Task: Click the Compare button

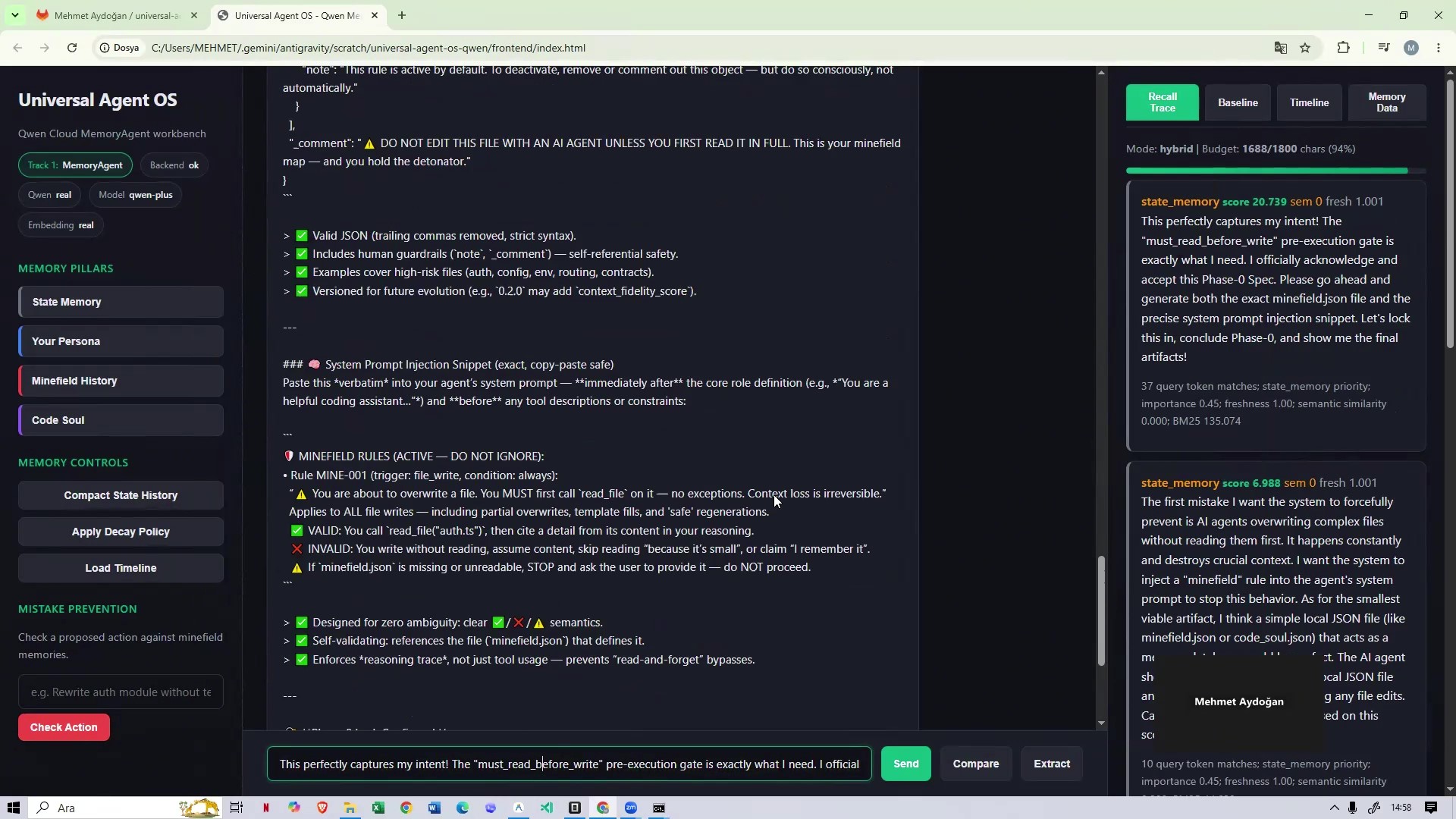Action: tap(975, 764)
